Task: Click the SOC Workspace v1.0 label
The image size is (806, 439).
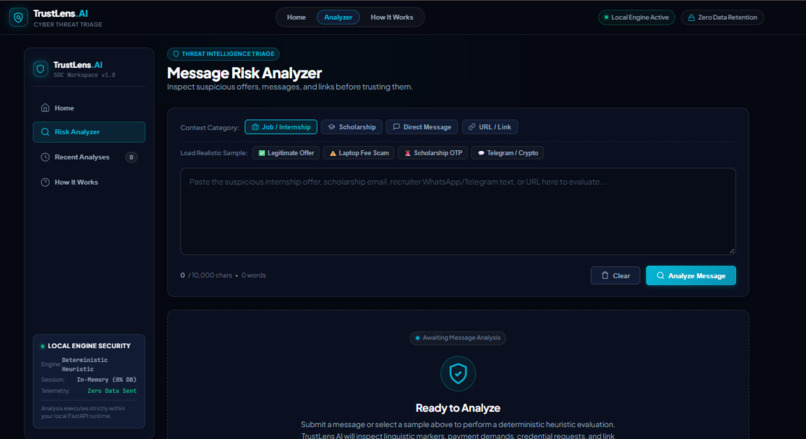Action: (84, 75)
